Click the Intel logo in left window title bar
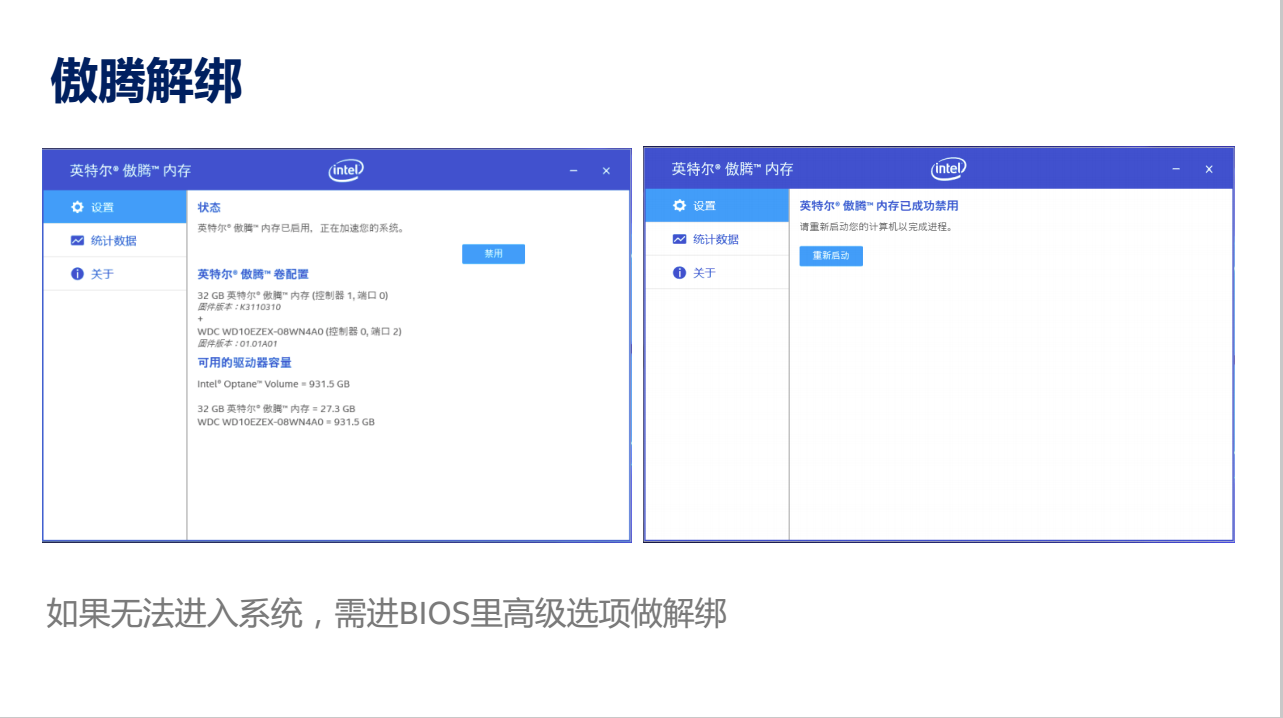1283x718 pixels. (346, 170)
